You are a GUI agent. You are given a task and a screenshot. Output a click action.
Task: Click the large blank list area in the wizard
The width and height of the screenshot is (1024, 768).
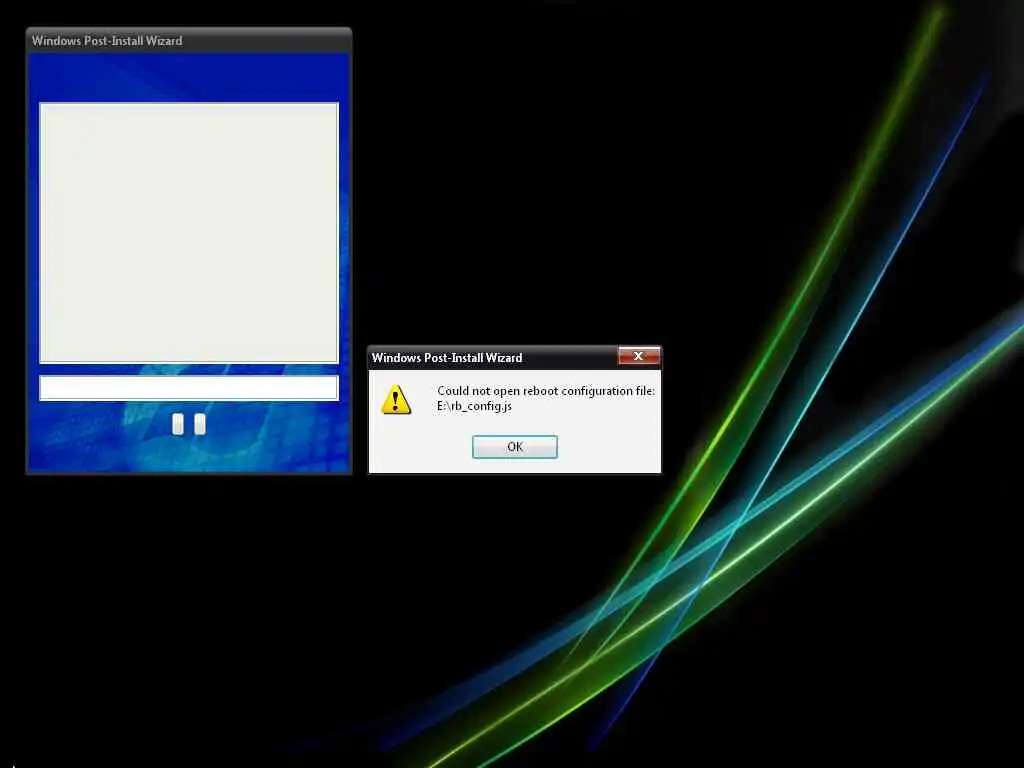[x=189, y=232]
